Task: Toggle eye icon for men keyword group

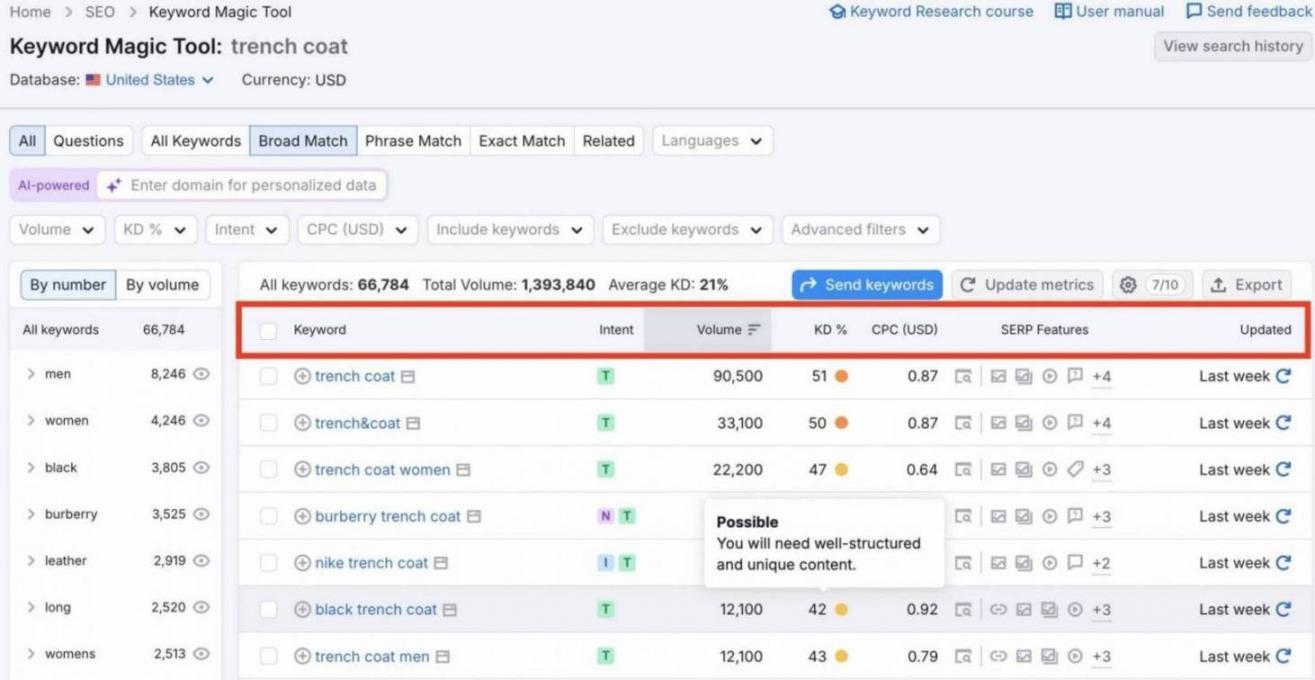Action: click(201, 374)
